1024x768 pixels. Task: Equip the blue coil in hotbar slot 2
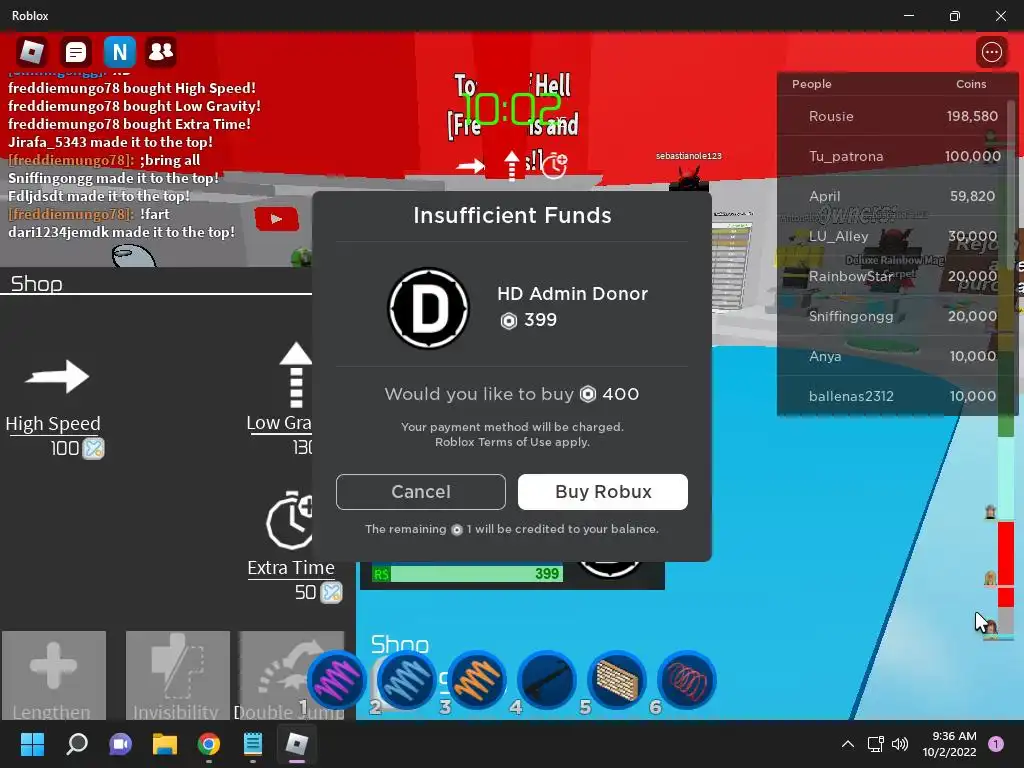[406, 680]
